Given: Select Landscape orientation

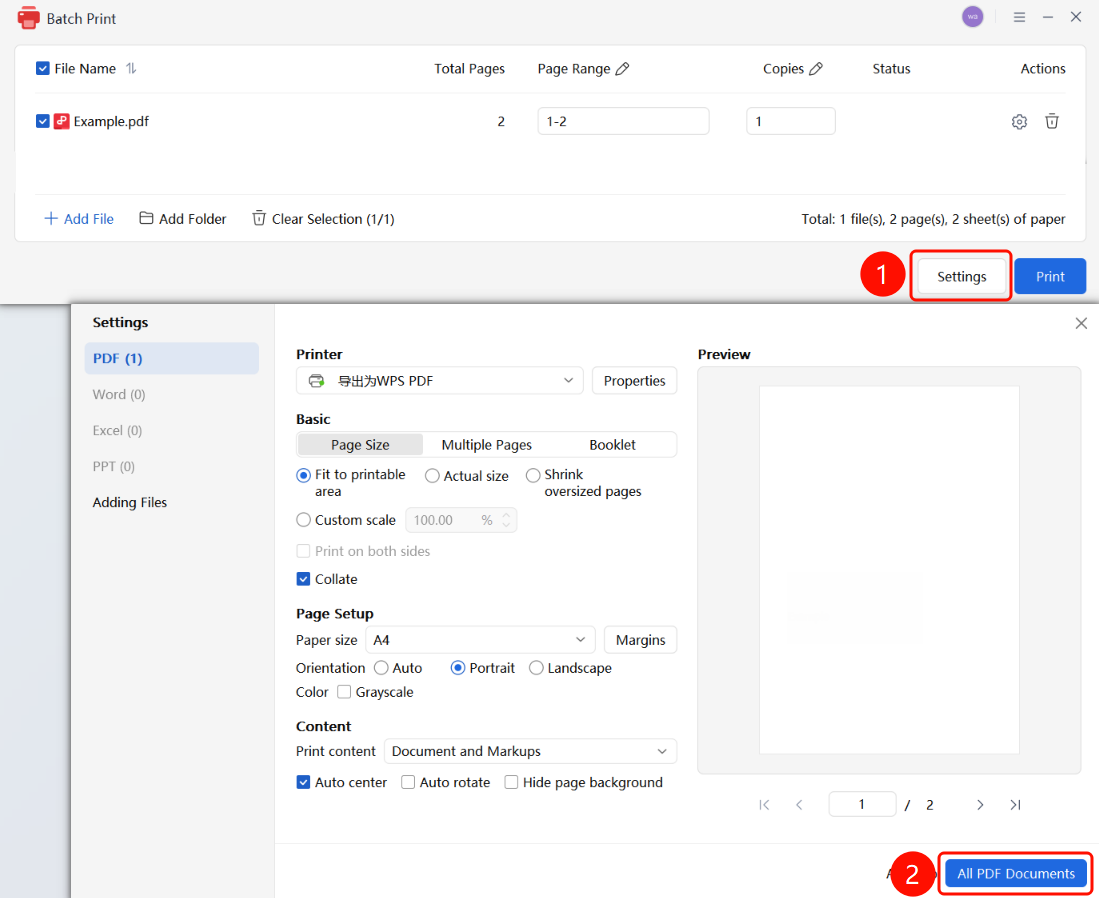Looking at the screenshot, I should click(536, 668).
